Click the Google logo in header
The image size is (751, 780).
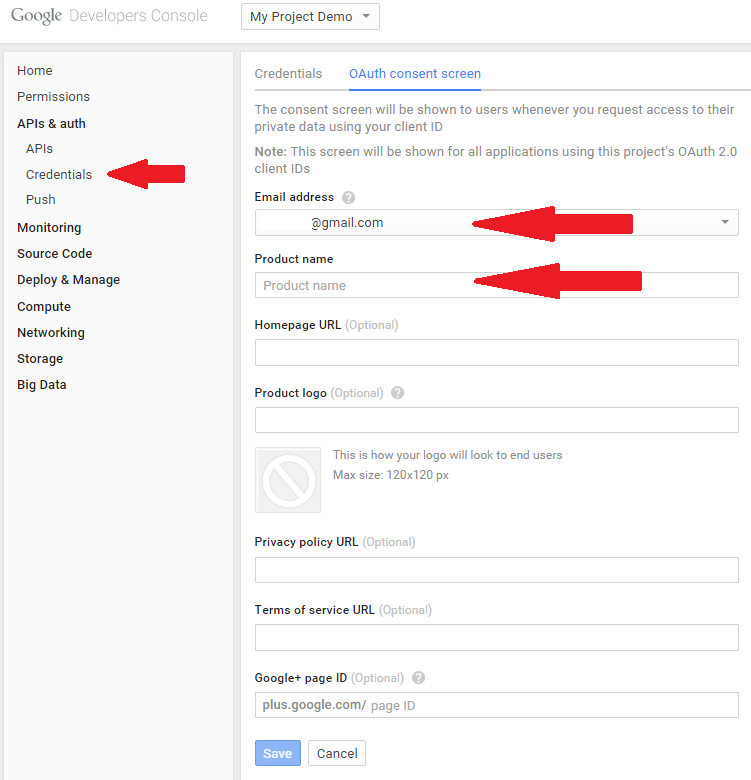click(36, 16)
